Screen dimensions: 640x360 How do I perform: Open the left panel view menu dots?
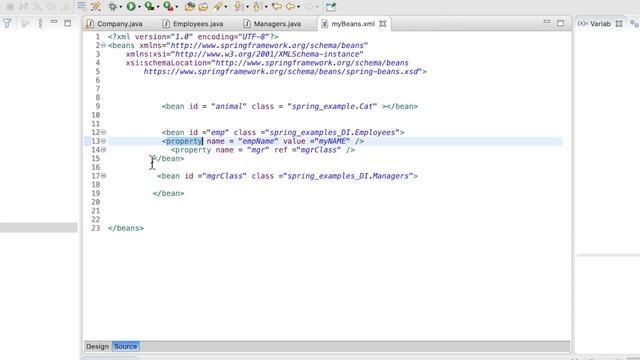coord(40,23)
